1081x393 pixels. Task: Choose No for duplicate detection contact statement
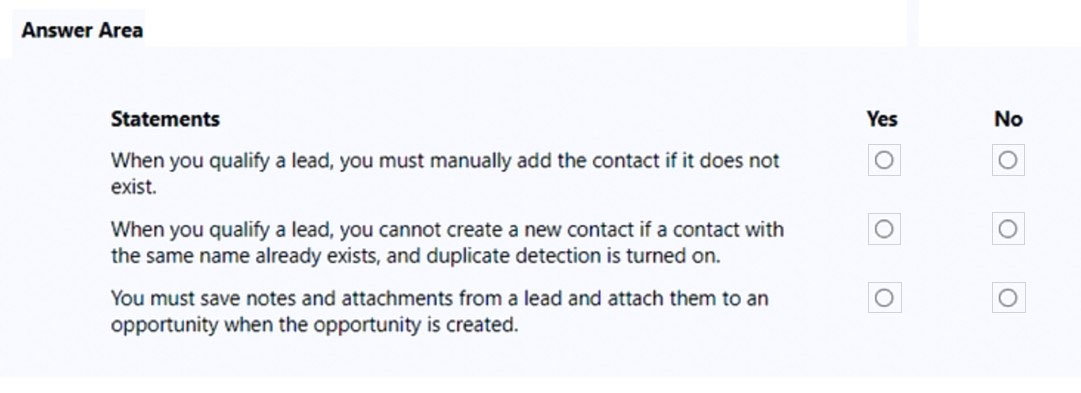(1008, 229)
